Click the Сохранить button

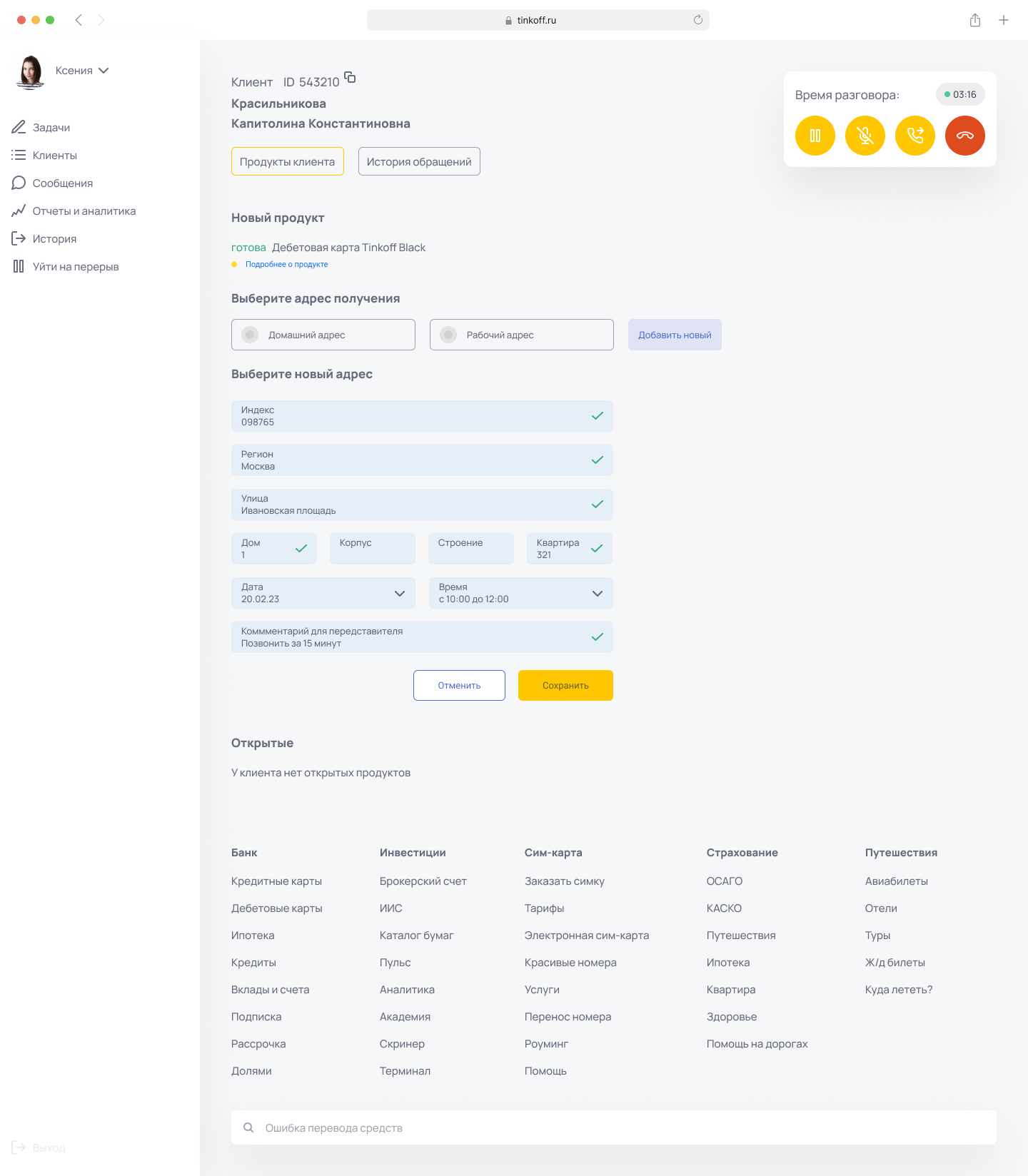point(565,686)
